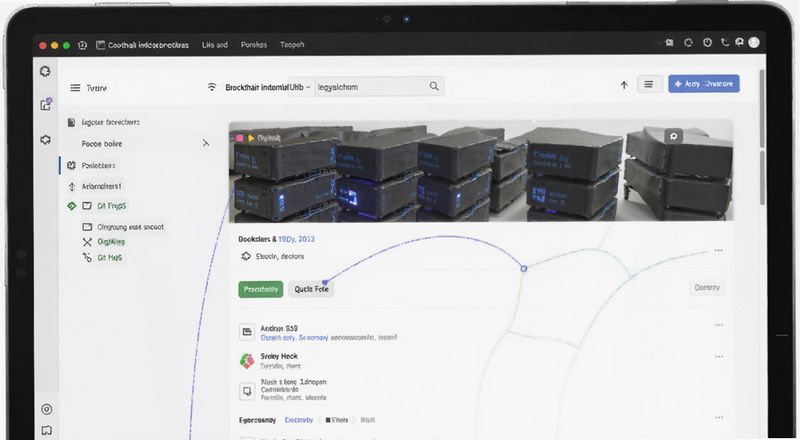Click the Tvare label beside the hamburger icon
Image resolution: width=800 pixels, height=440 pixels.
(x=96, y=88)
